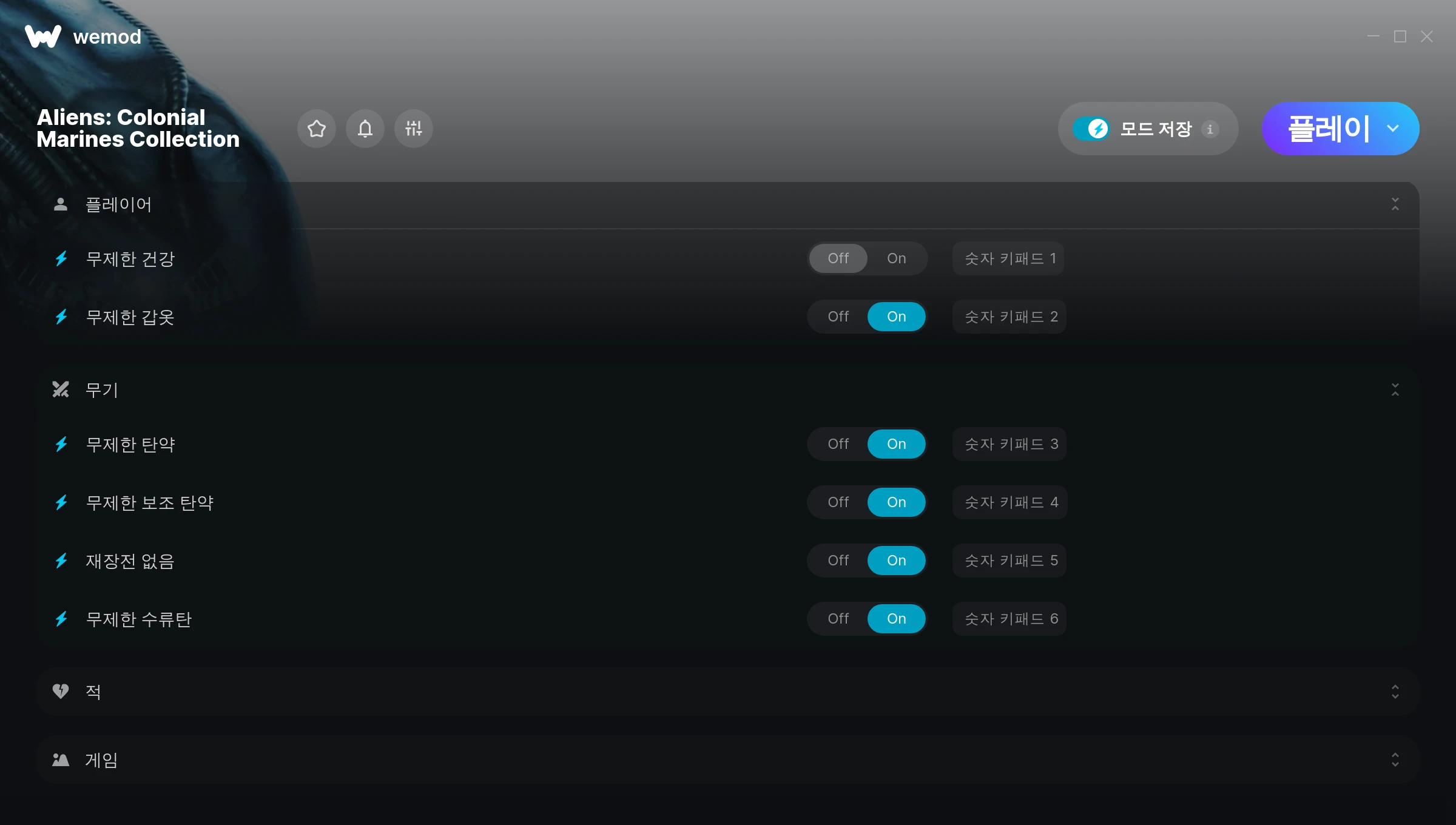The height and width of the screenshot is (825, 1456).
Task: Open the 플레이 button dropdown arrow
Action: tap(1393, 129)
